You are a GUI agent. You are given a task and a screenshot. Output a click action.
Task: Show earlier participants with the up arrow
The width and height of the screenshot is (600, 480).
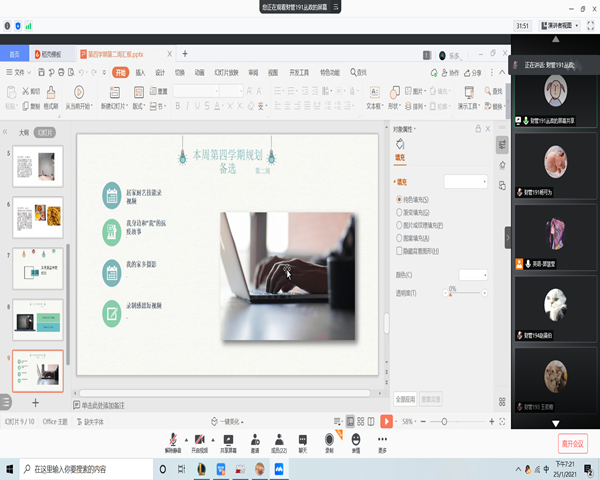[x=556, y=39]
